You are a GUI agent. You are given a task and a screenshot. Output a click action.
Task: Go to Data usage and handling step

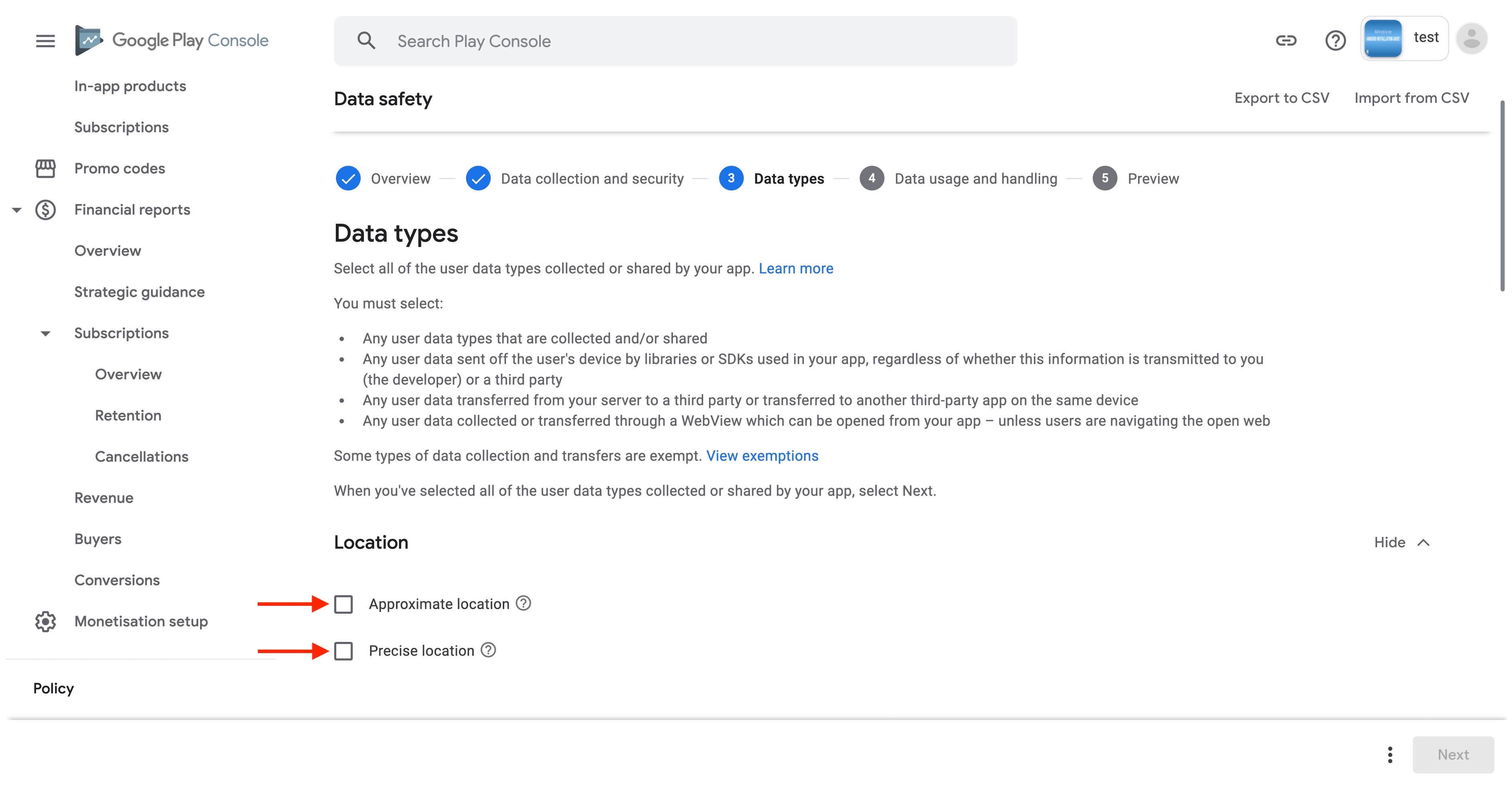(975, 179)
